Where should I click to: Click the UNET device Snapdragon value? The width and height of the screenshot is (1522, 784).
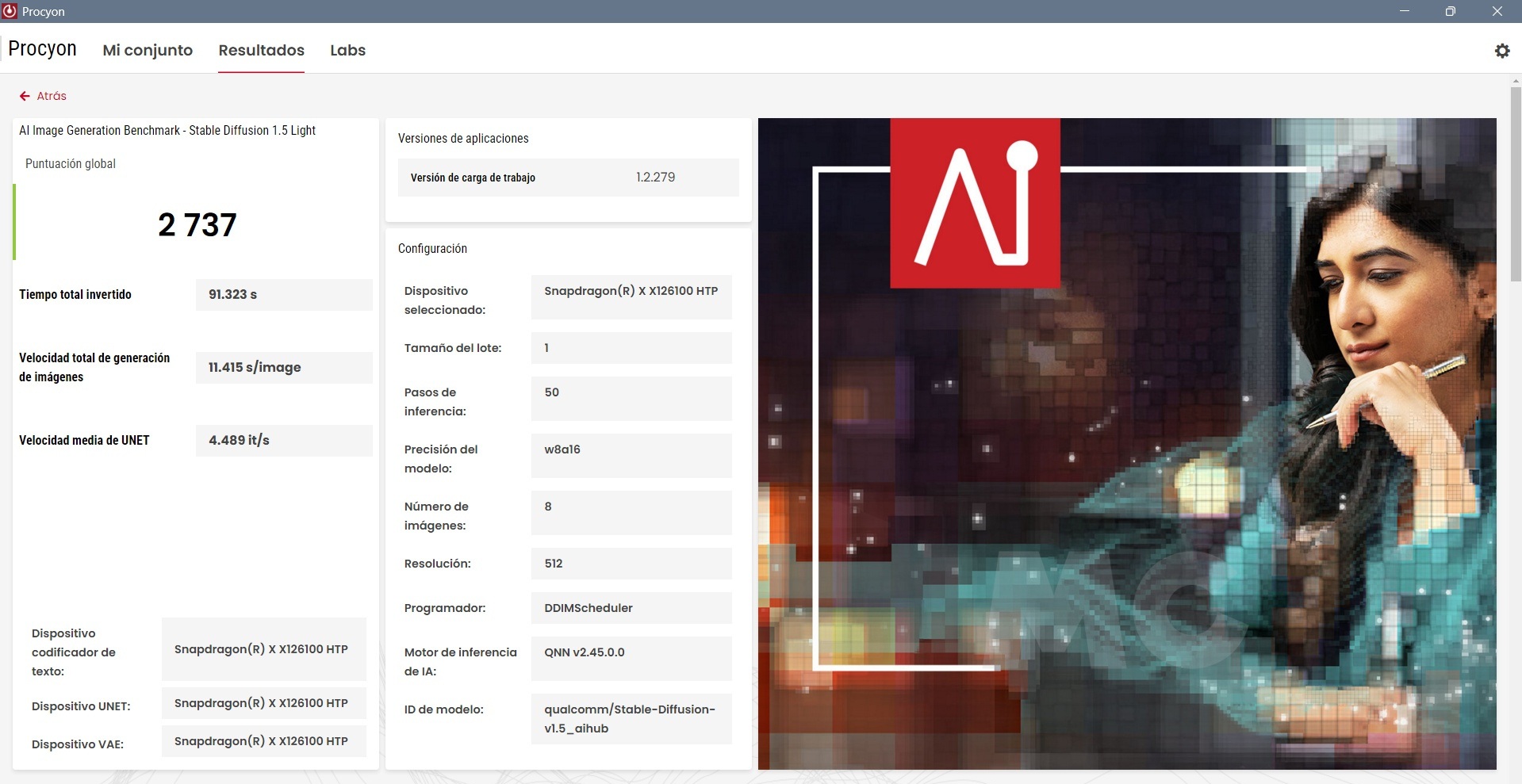[x=264, y=703]
